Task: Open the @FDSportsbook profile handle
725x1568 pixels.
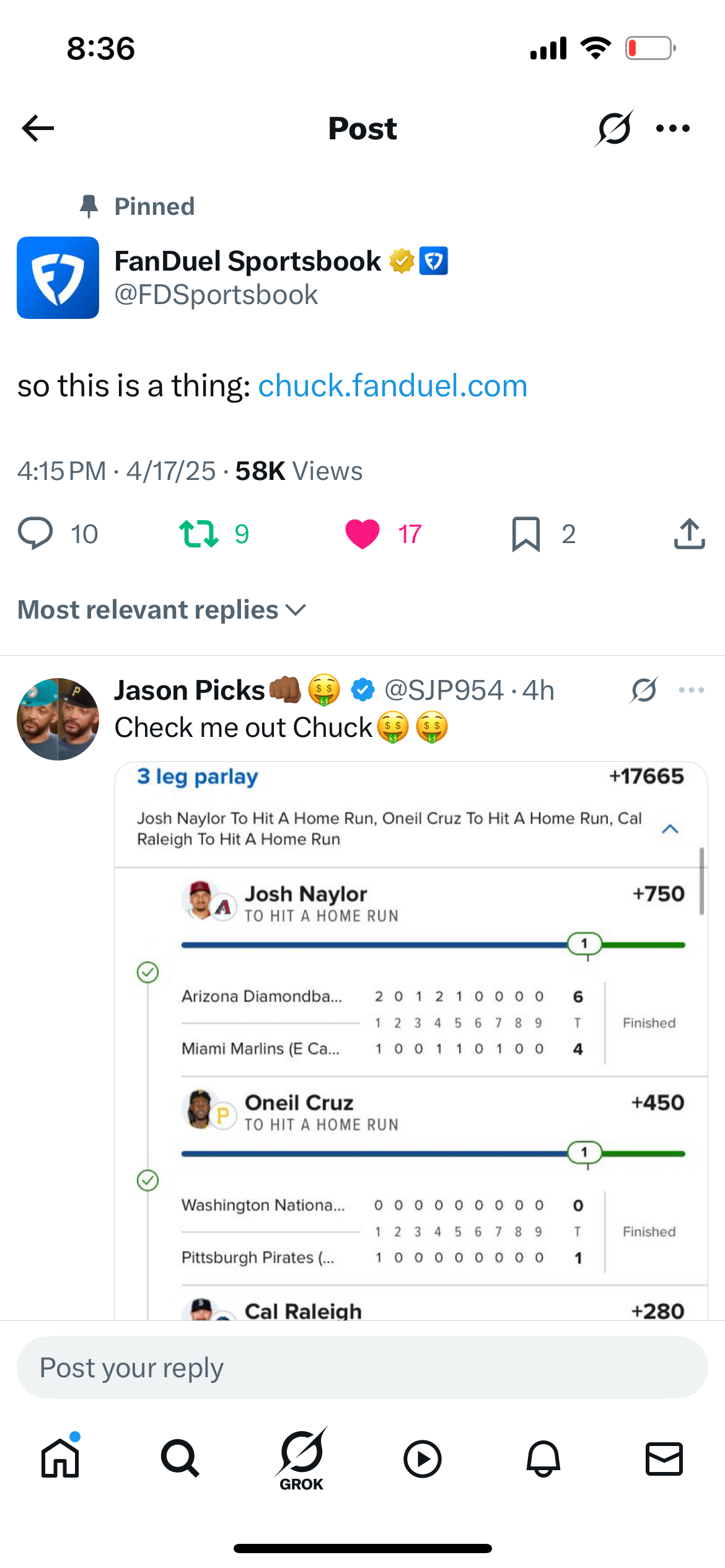Action: pyautogui.click(x=216, y=295)
